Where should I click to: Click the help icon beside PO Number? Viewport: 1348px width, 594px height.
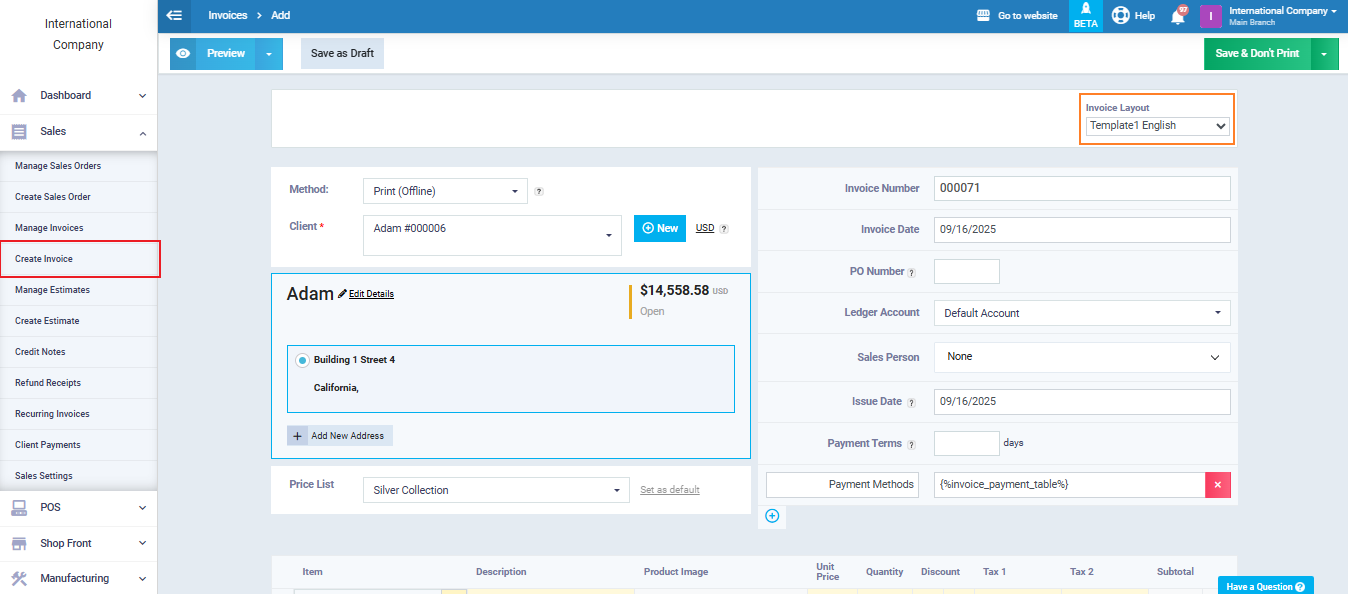pos(911,272)
